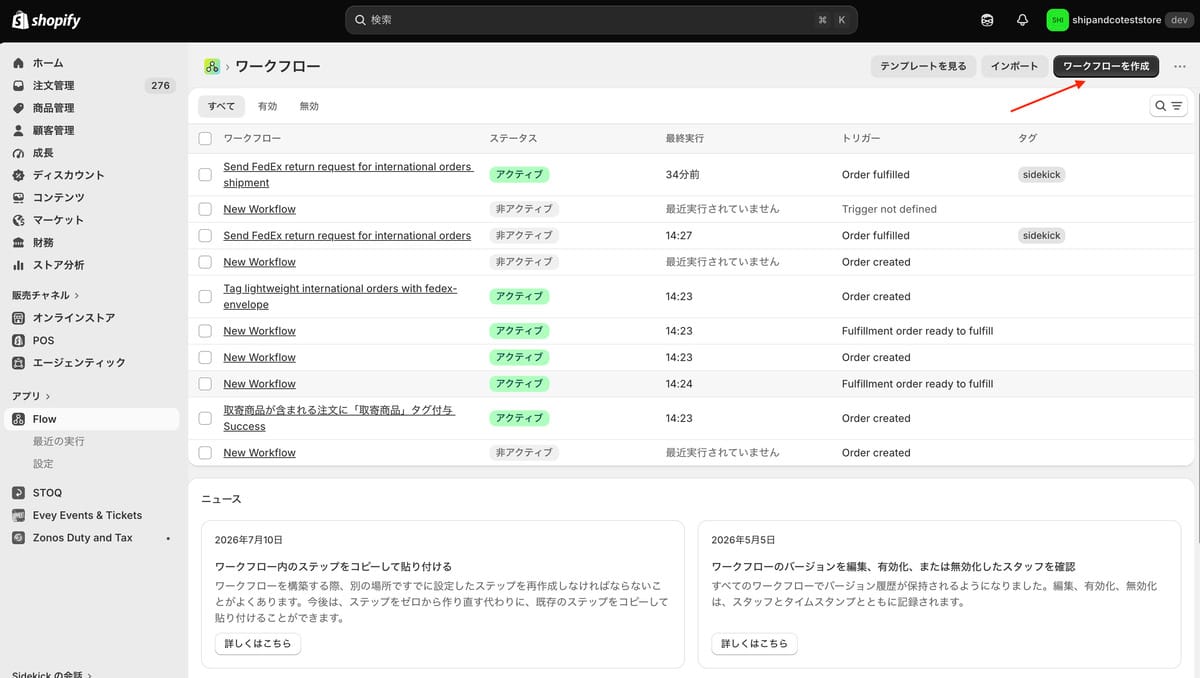Click the ホーム home icon in sidebar

coord(19,63)
